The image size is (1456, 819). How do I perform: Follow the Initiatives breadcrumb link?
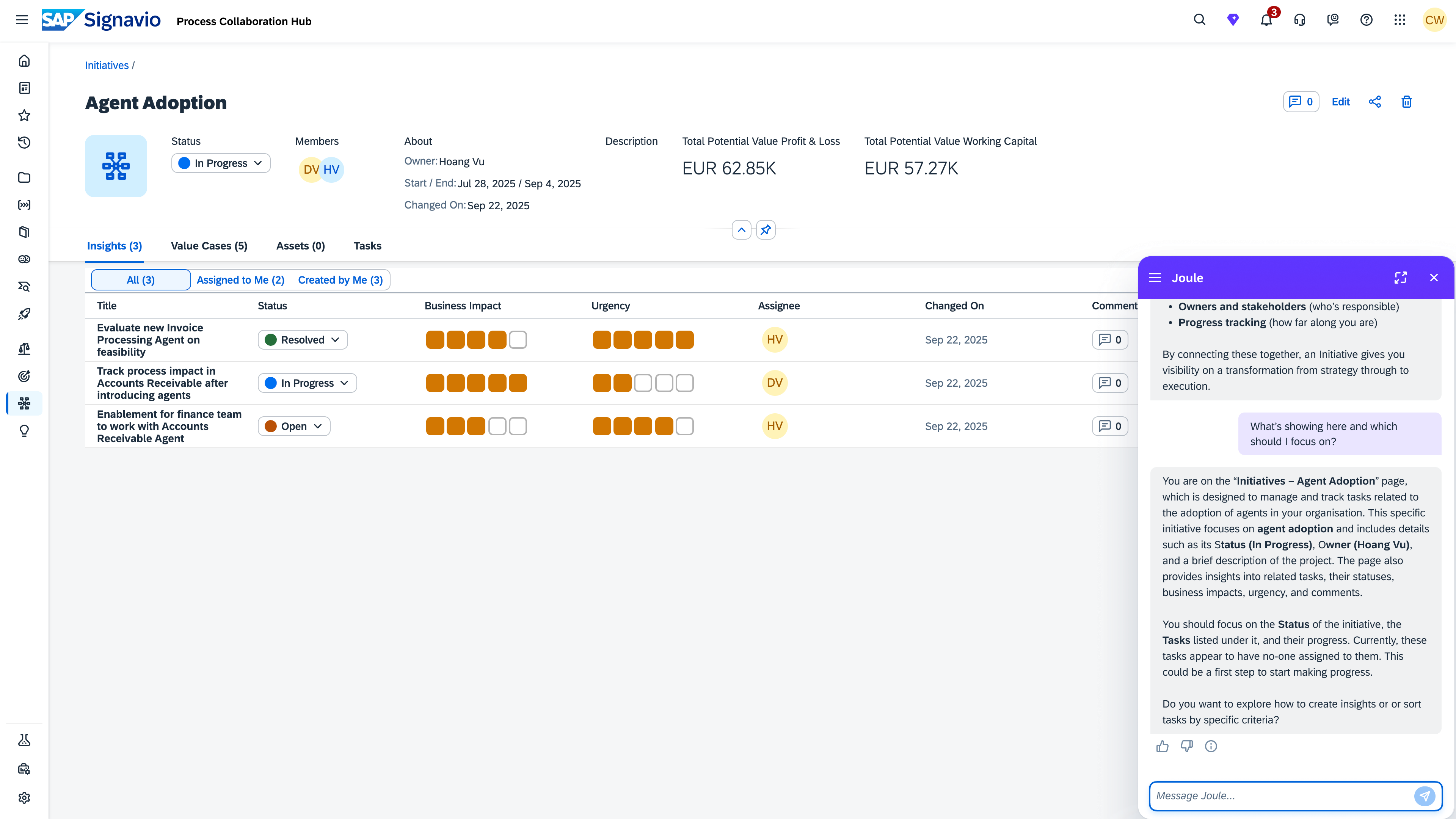tap(107, 66)
